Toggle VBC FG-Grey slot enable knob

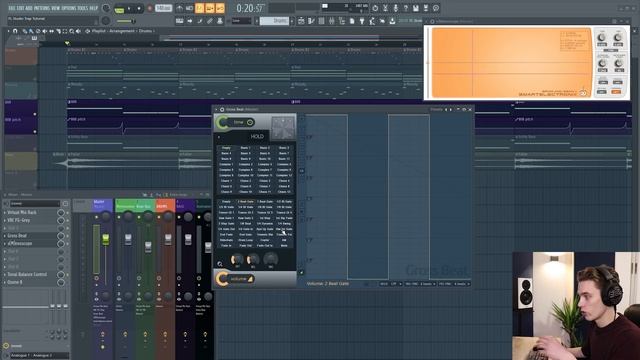(61, 220)
